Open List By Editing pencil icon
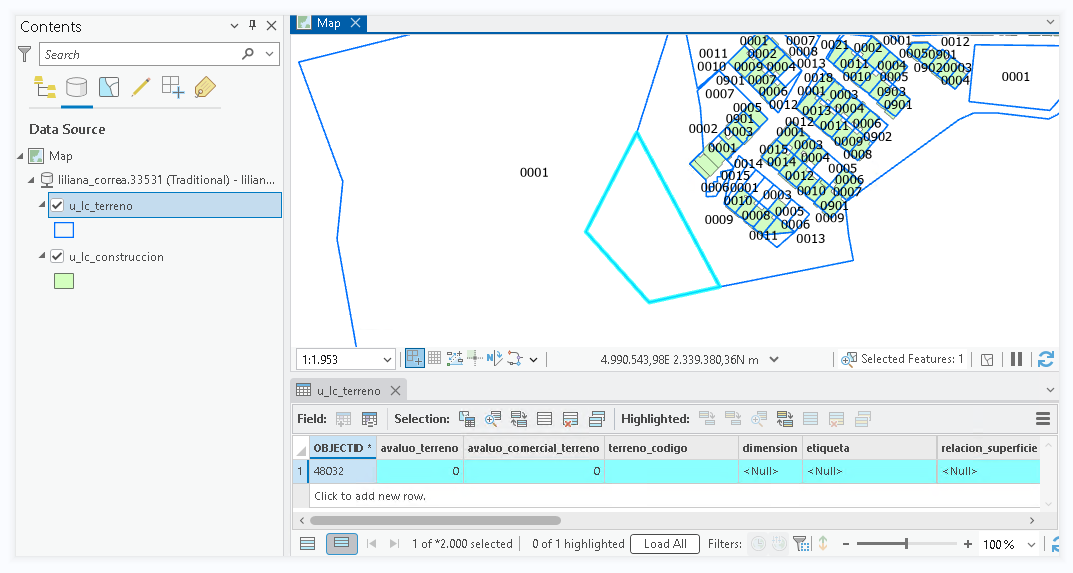This screenshot has height=573, width=1073. point(141,88)
